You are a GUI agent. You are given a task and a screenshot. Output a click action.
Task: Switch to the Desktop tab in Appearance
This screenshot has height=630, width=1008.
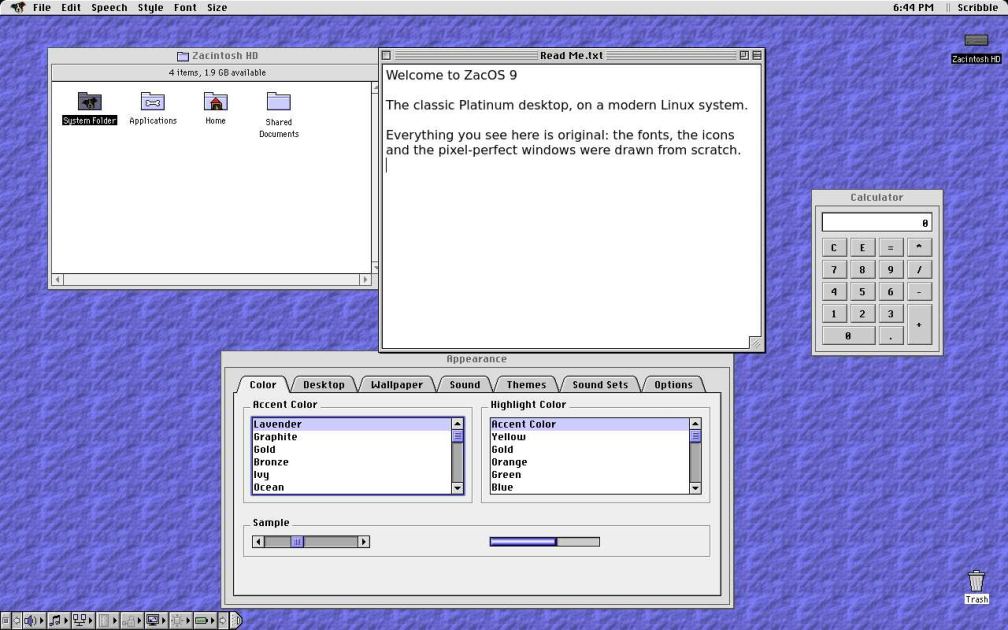323,384
